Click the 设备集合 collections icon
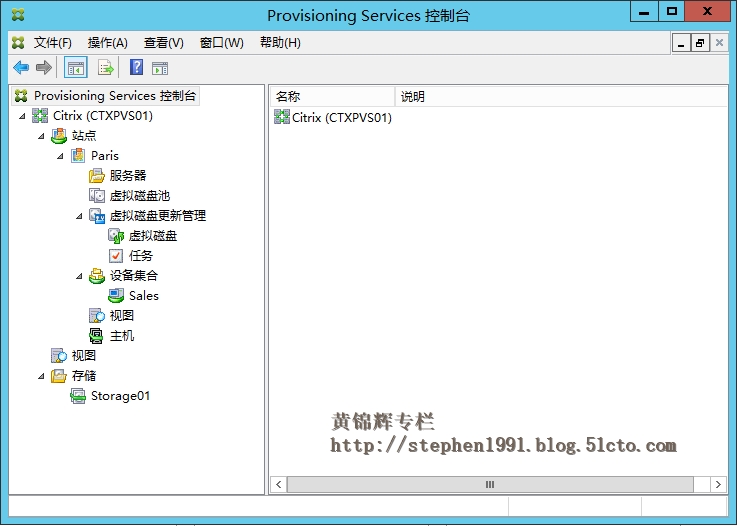 [x=97, y=276]
